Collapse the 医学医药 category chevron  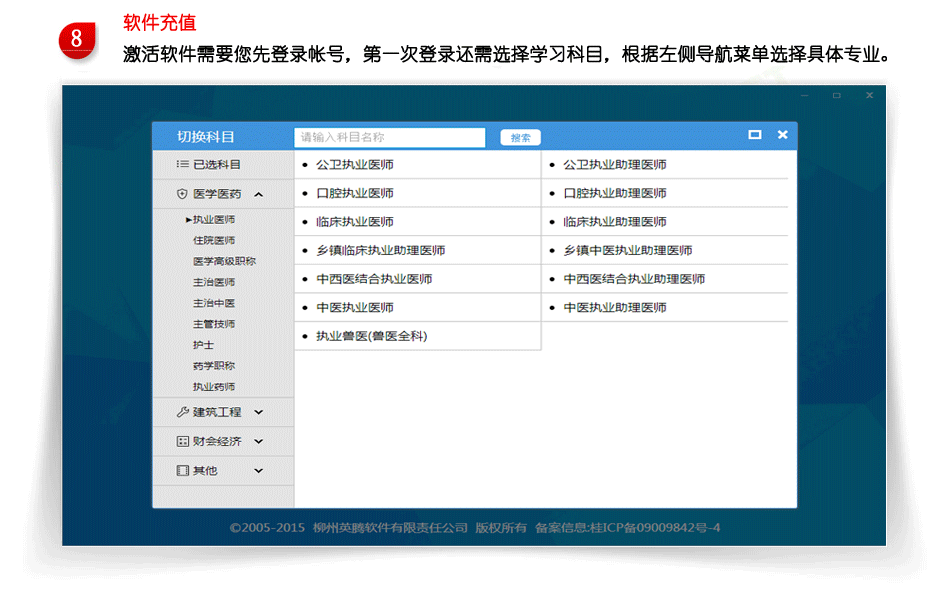[x=259, y=194]
